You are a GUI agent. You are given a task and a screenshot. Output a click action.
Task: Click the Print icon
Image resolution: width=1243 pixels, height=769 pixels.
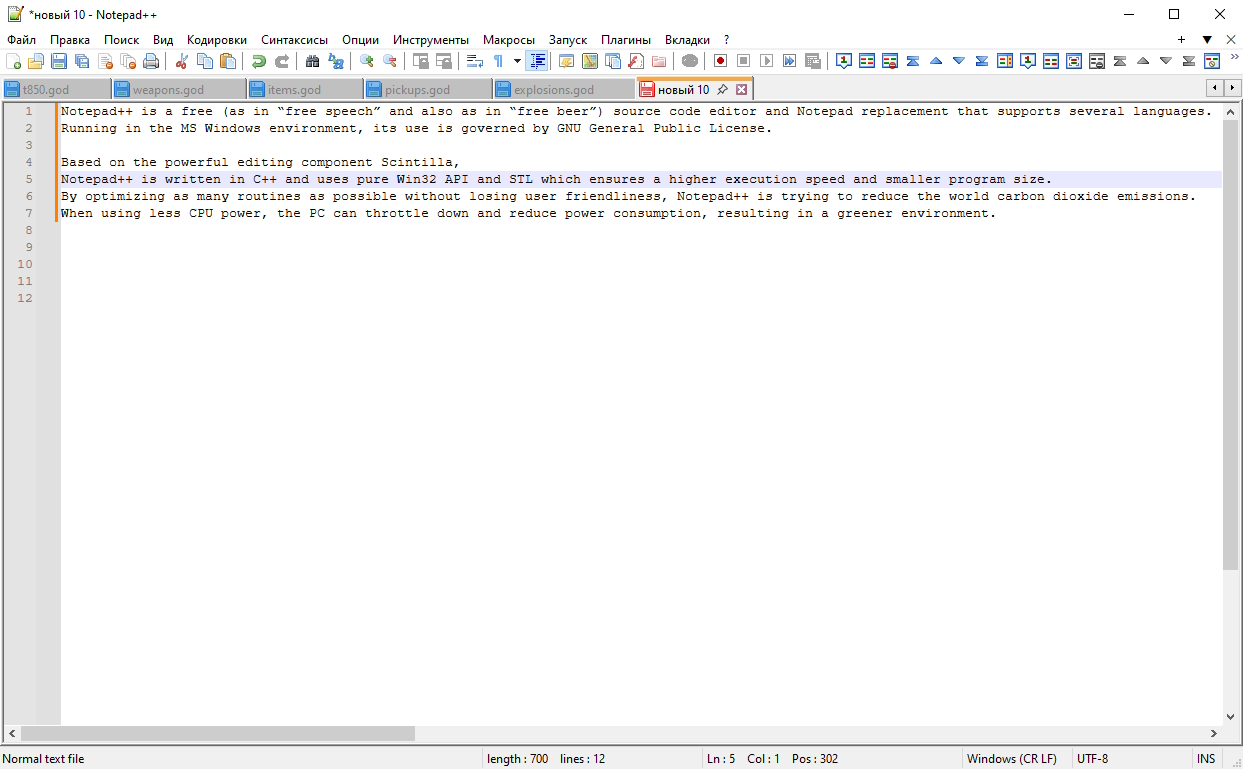click(x=151, y=61)
